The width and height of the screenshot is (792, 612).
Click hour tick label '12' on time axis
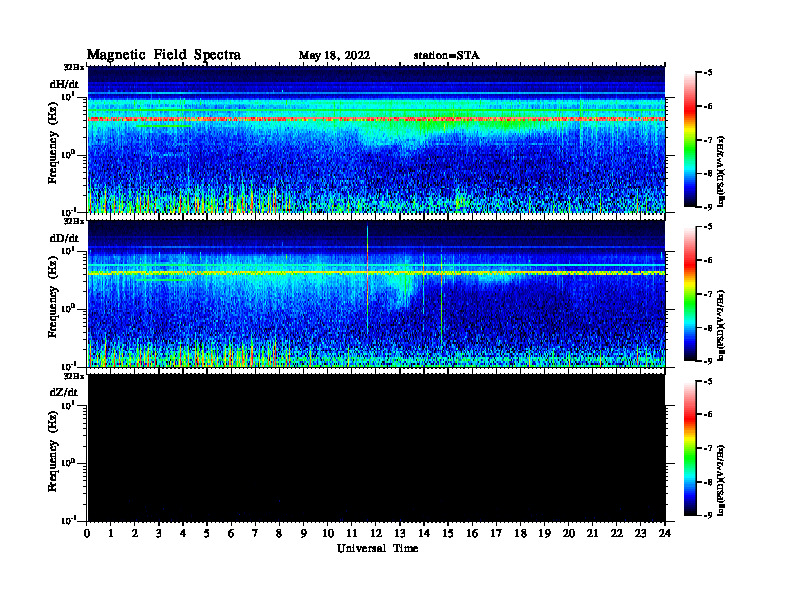click(x=376, y=534)
